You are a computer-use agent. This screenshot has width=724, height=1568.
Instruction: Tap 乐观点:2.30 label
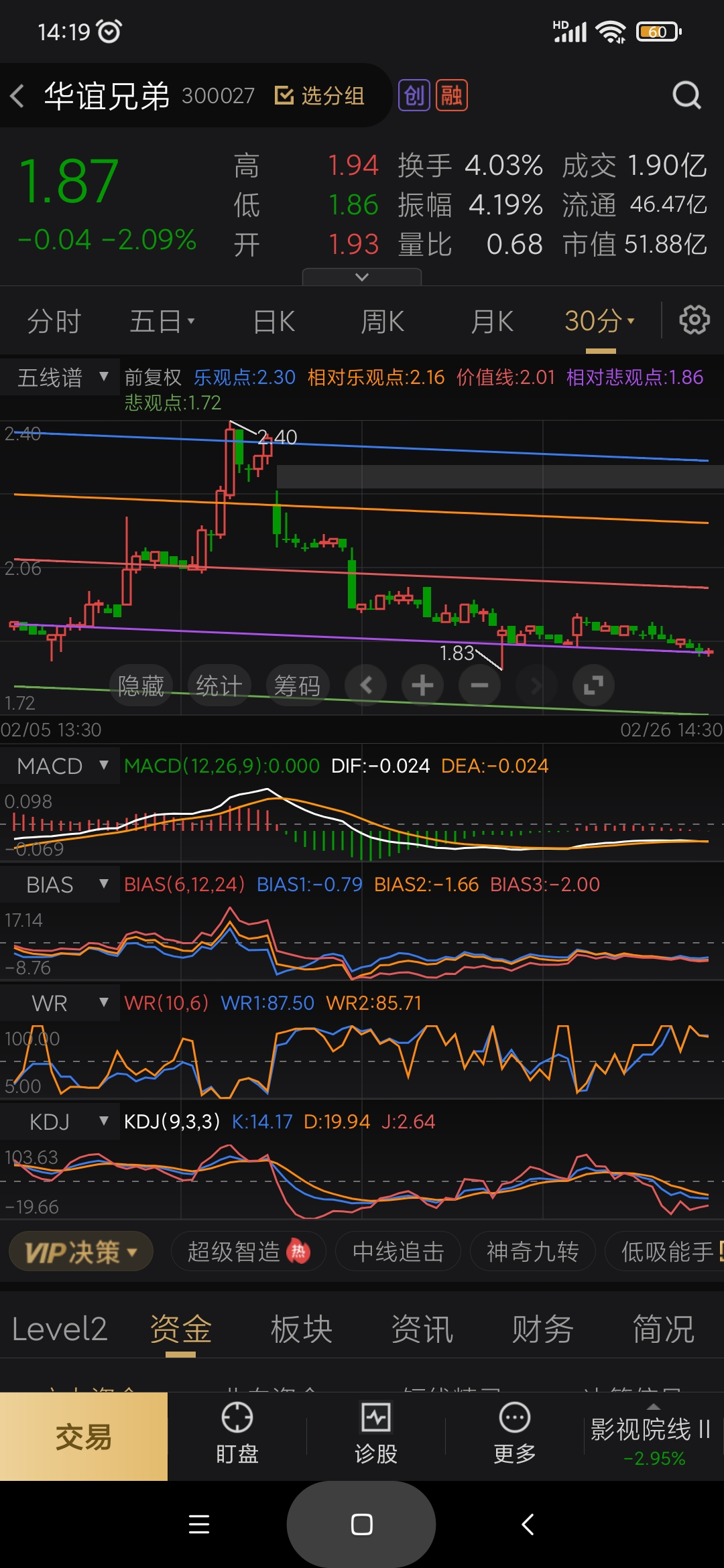(x=245, y=377)
